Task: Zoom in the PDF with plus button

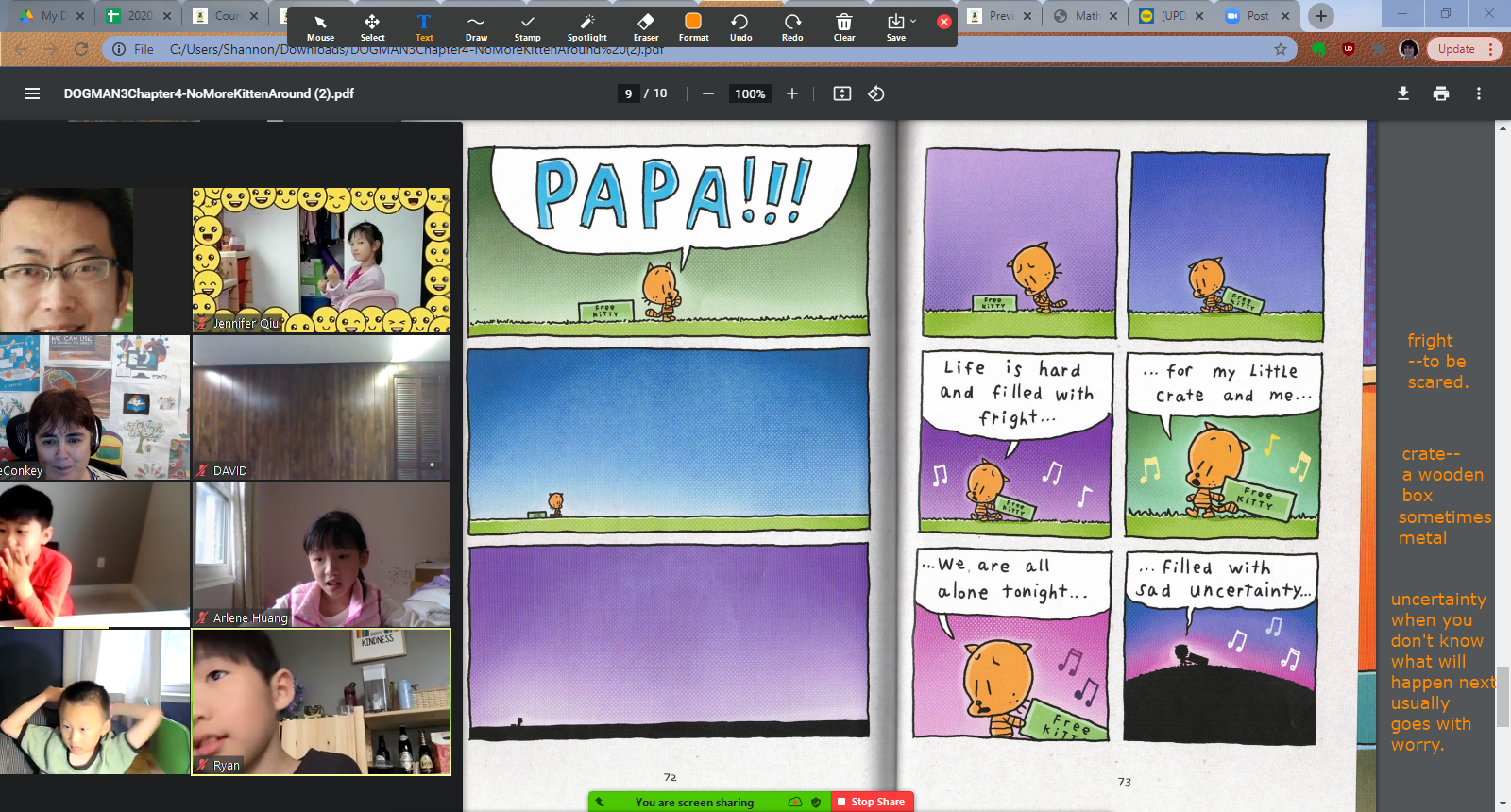Action: click(792, 93)
